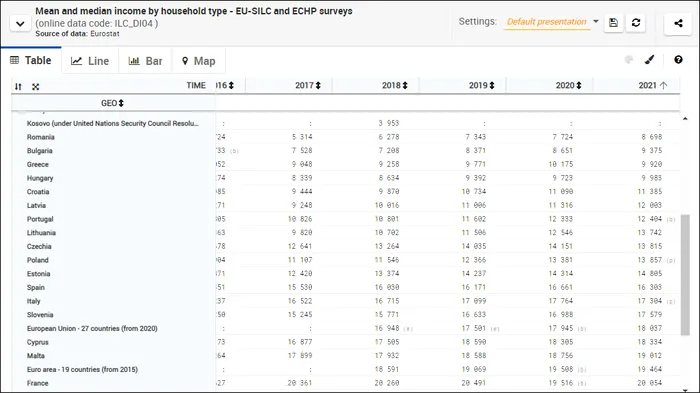
Task: Click the paintbrush format icon
Action: 650,60
